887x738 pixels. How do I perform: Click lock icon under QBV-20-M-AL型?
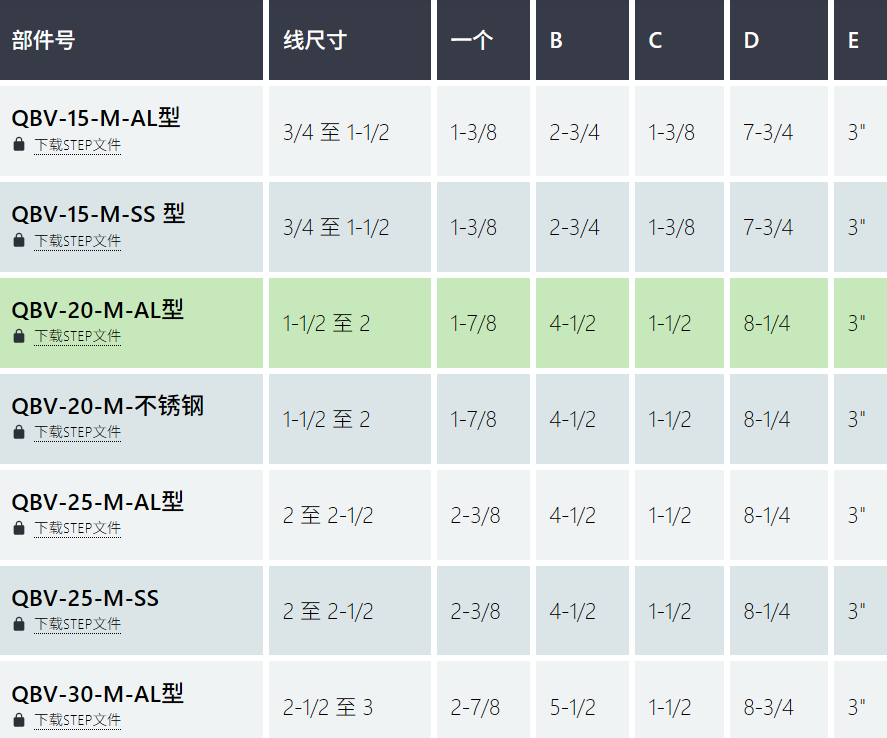click(18, 337)
